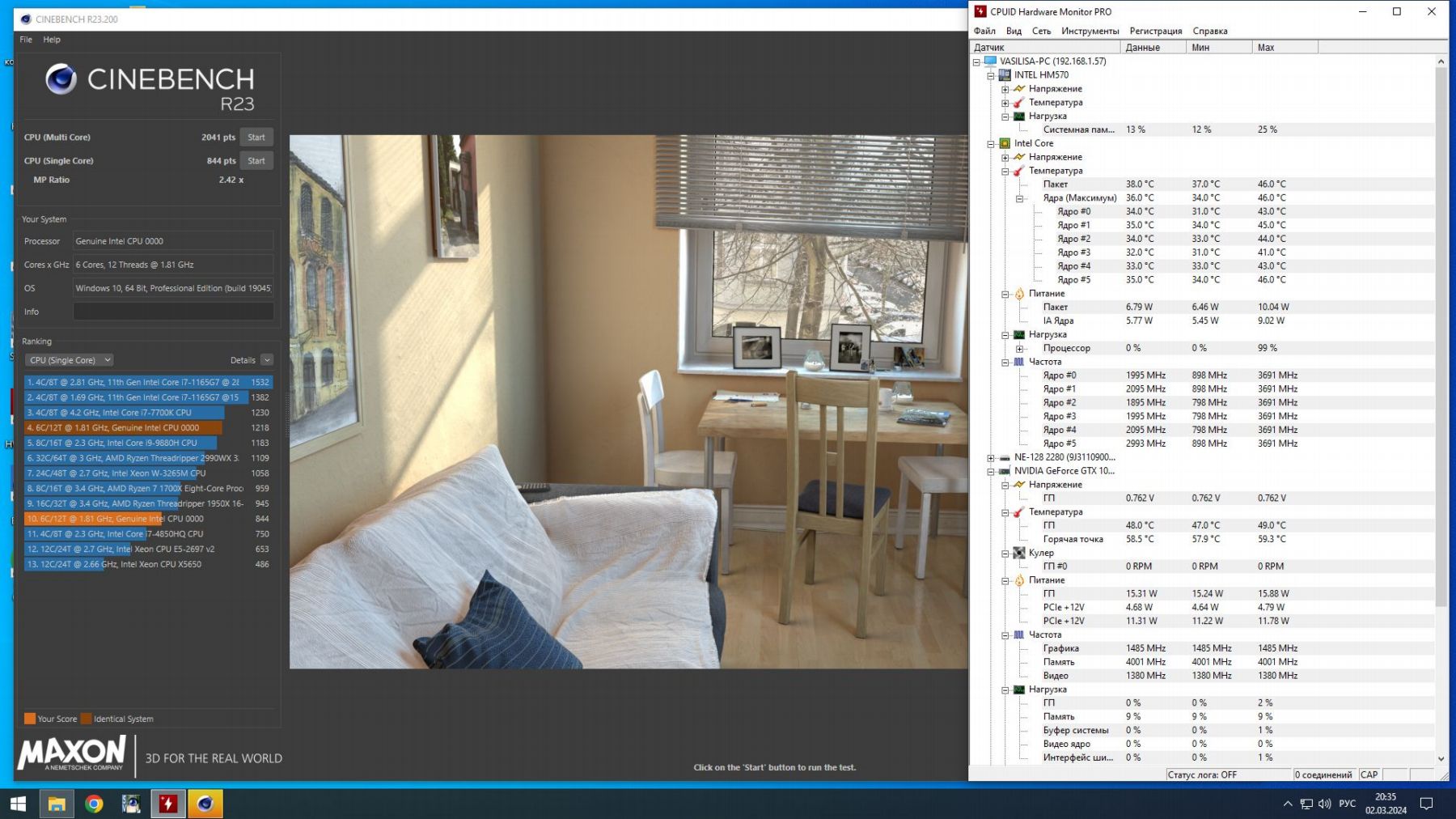Open the Help menu in Cinebench
The width and height of the screenshot is (1456, 819).
coord(52,40)
